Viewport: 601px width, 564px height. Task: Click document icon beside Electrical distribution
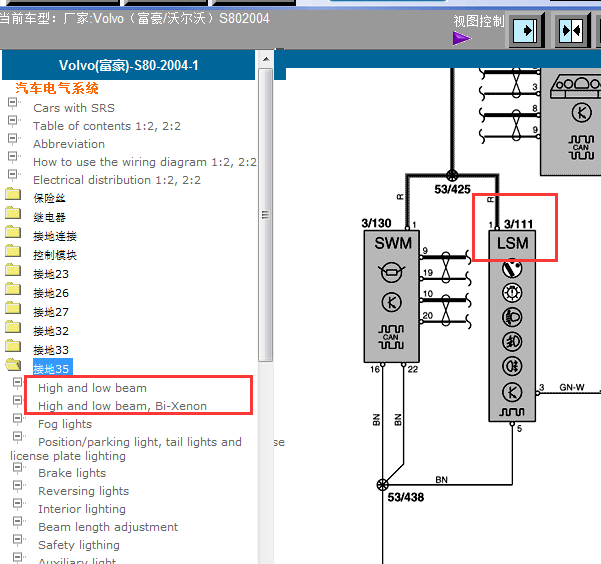point(13,175)
